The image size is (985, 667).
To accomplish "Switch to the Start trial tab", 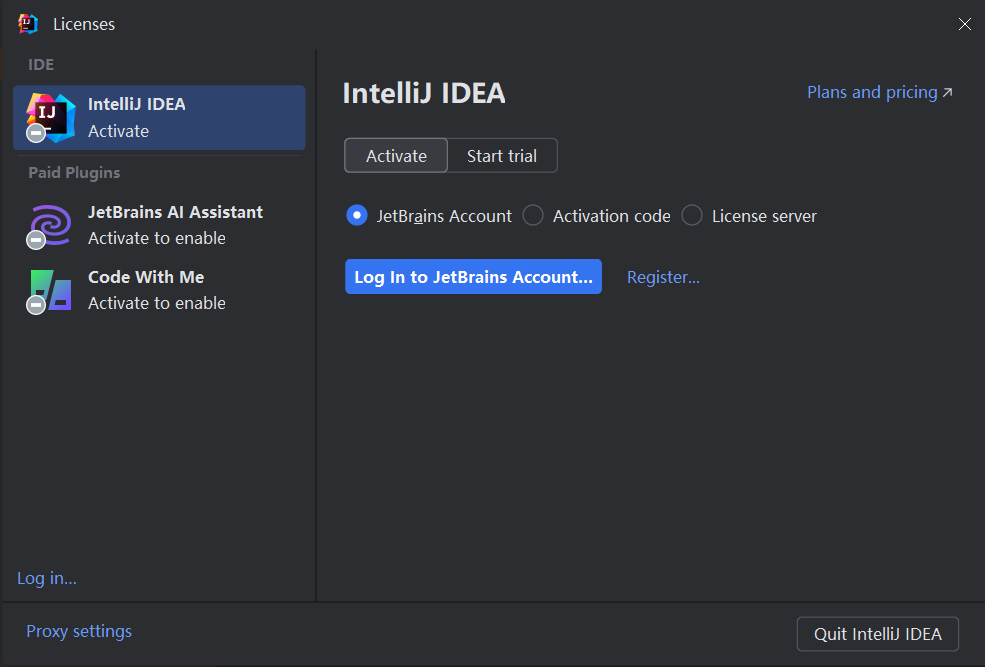I will (502, 156).
